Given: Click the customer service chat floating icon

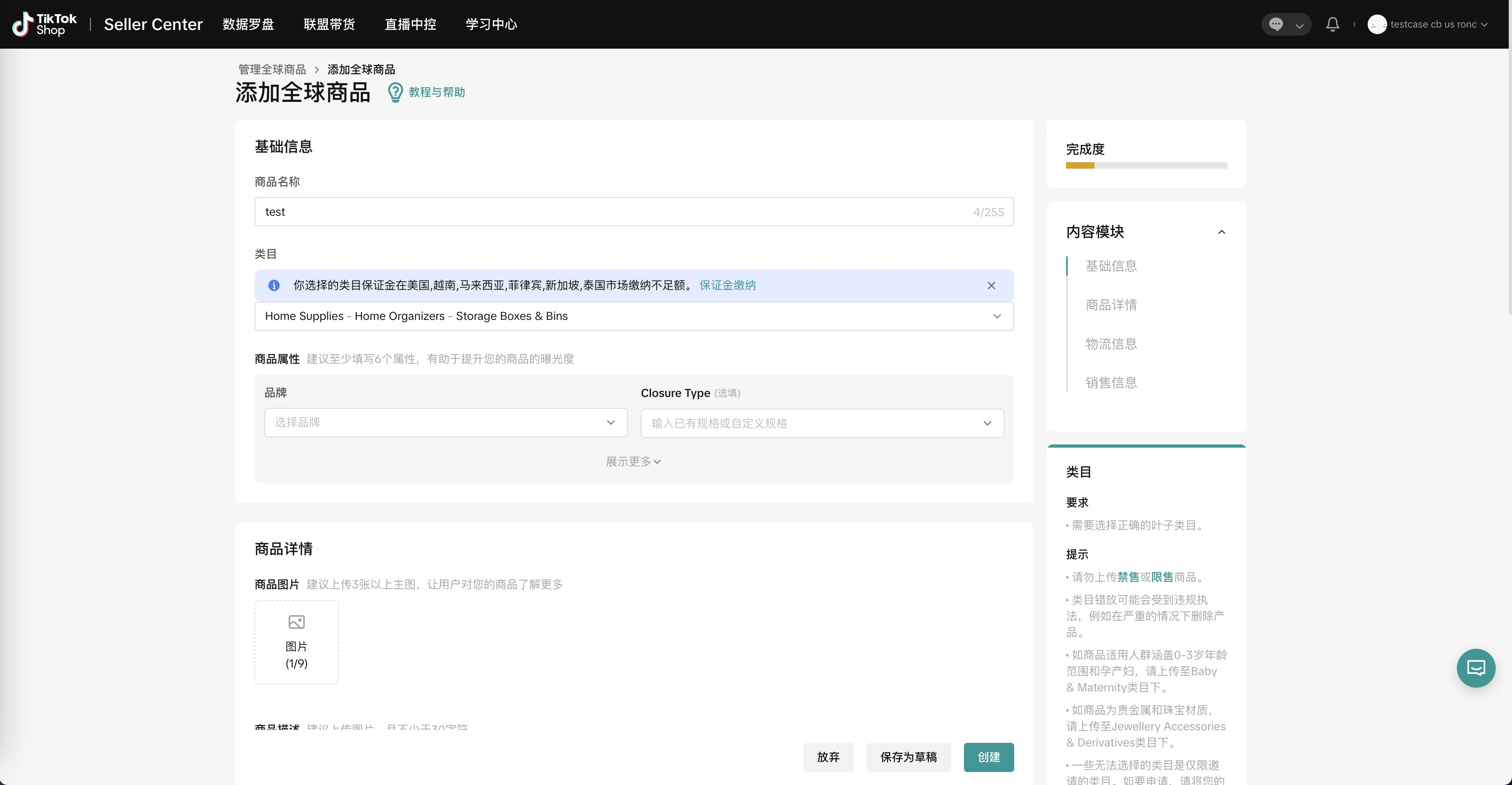Looking at the screenshot, I should [1476, 668].
